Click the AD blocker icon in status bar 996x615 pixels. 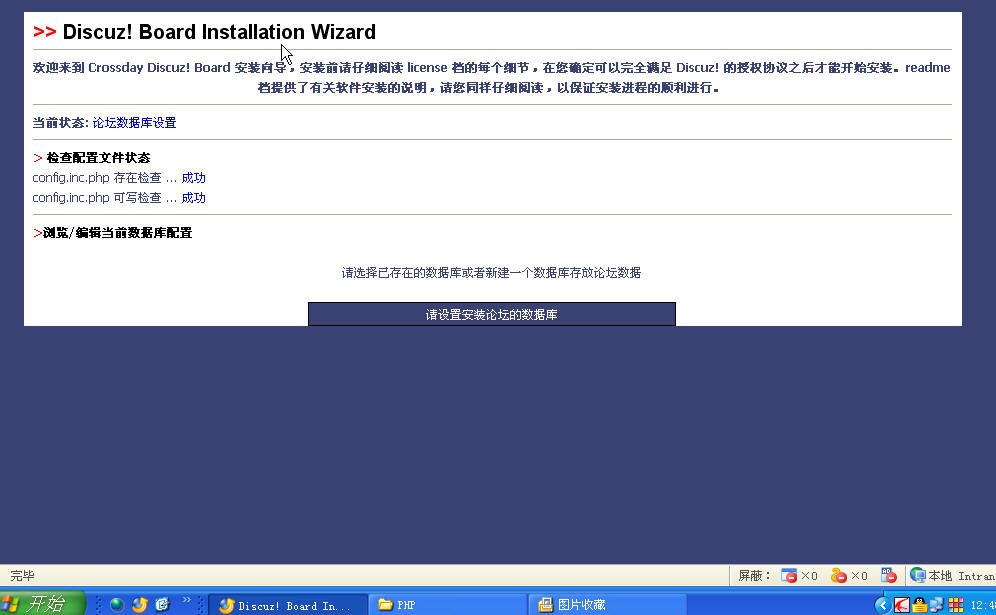point(889,576)
